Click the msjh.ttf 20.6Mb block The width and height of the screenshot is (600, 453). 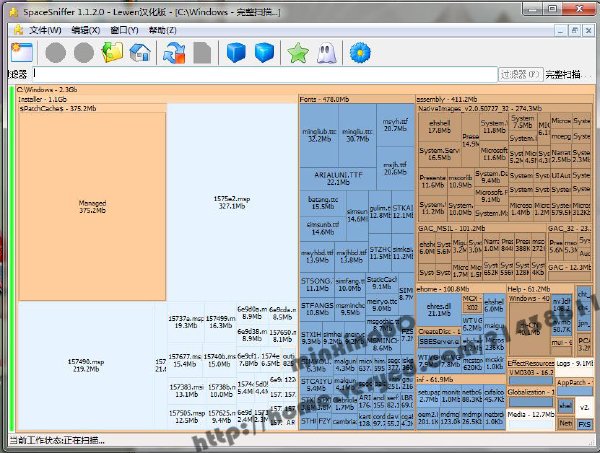click(396, 168)
